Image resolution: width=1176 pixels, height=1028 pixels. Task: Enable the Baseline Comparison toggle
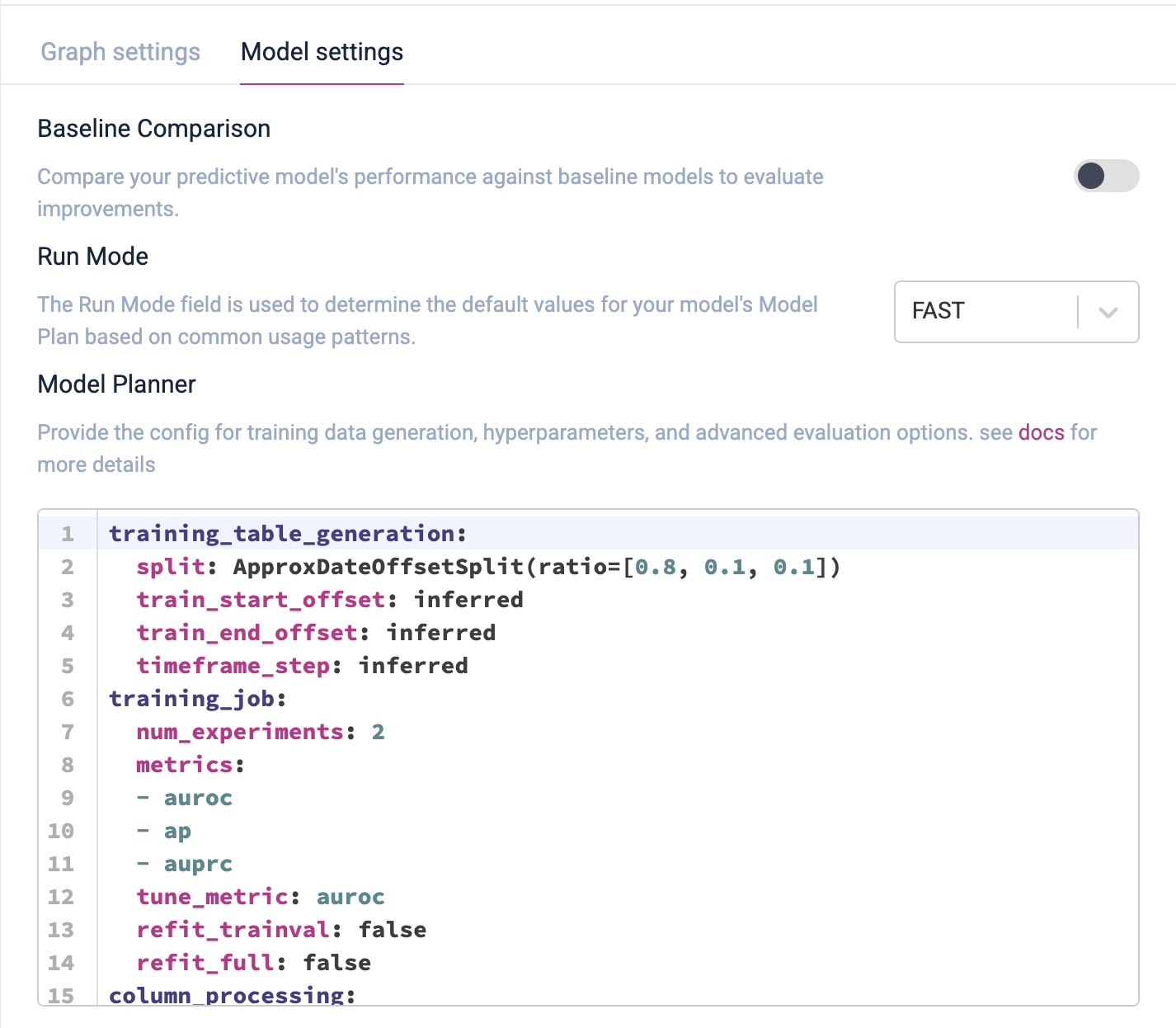(1106, 176)
